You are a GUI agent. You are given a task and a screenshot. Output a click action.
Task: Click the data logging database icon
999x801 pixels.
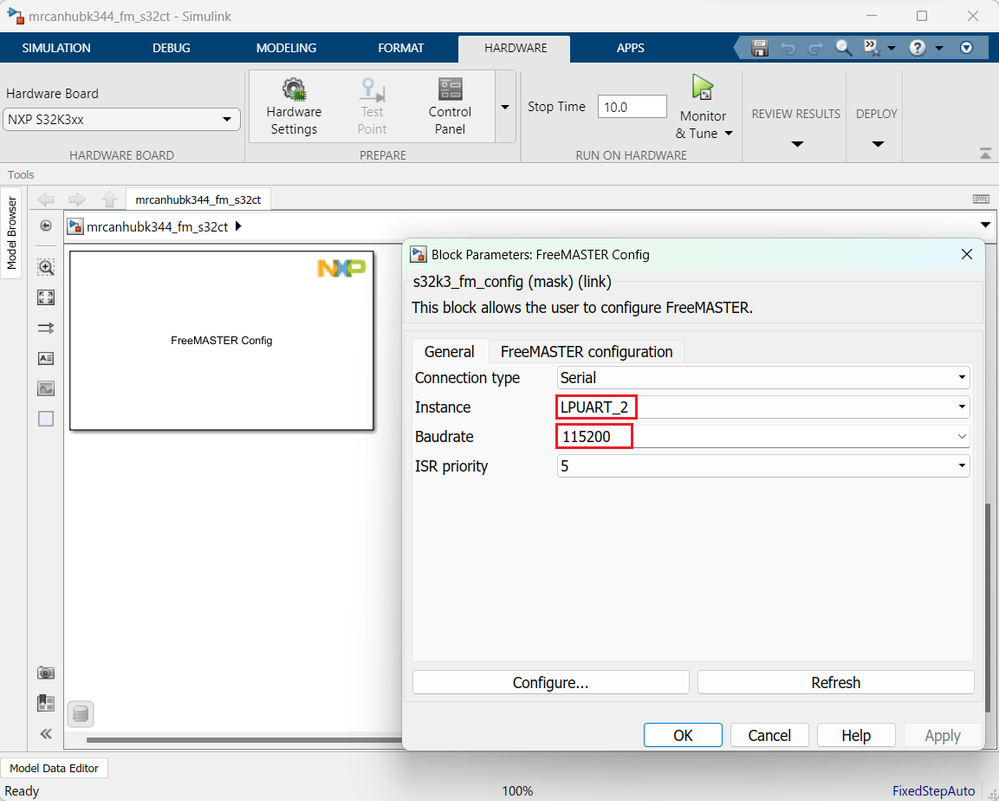[x=80, y=714]
